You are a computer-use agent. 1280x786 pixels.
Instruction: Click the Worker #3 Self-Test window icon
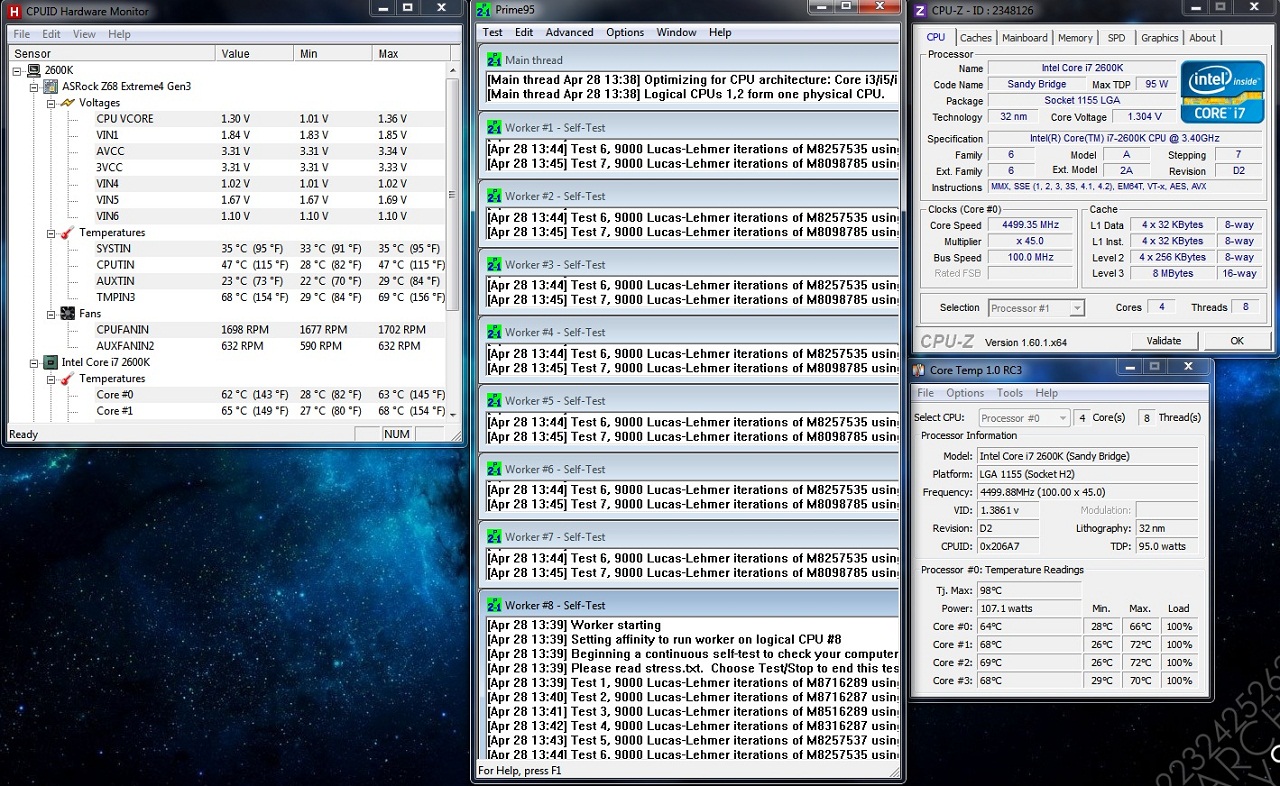tap(494, 264)
